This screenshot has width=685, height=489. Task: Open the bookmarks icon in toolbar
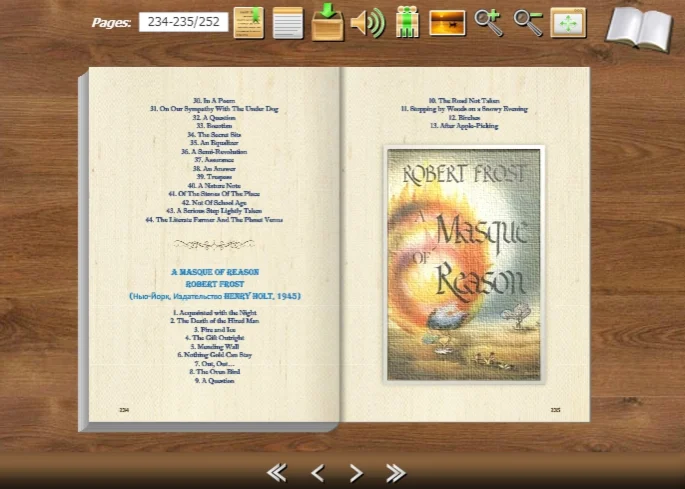pyautogui.click(x=249, y=23)
